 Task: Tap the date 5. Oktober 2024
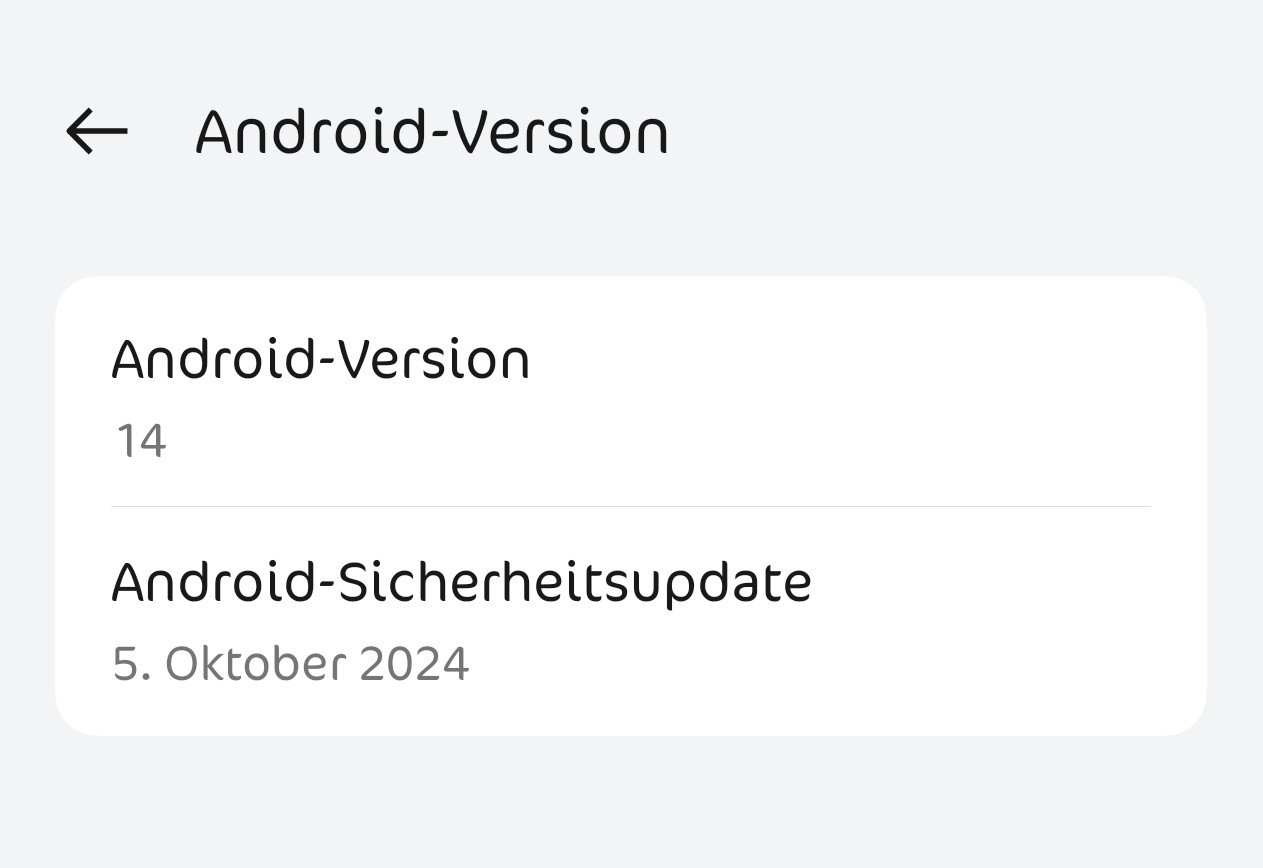(x=290, y=664)
